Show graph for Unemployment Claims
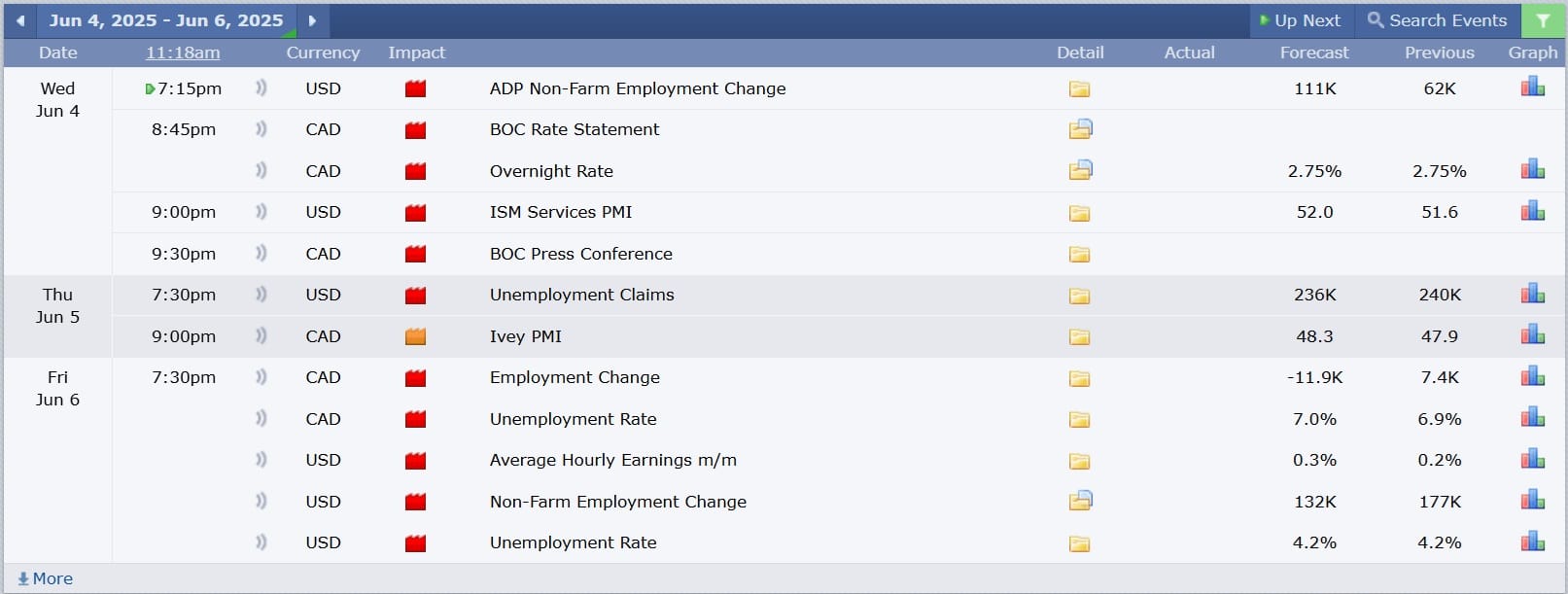This screenshot has height=594, width=1568. pyautogui.click(x=1532, y=295)
